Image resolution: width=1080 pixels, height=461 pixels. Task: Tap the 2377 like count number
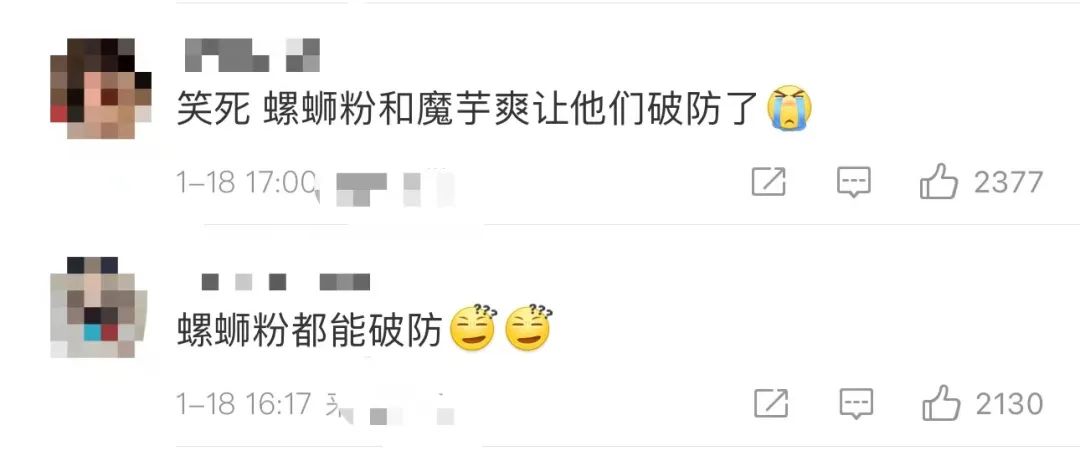(x=1008, y=183)
